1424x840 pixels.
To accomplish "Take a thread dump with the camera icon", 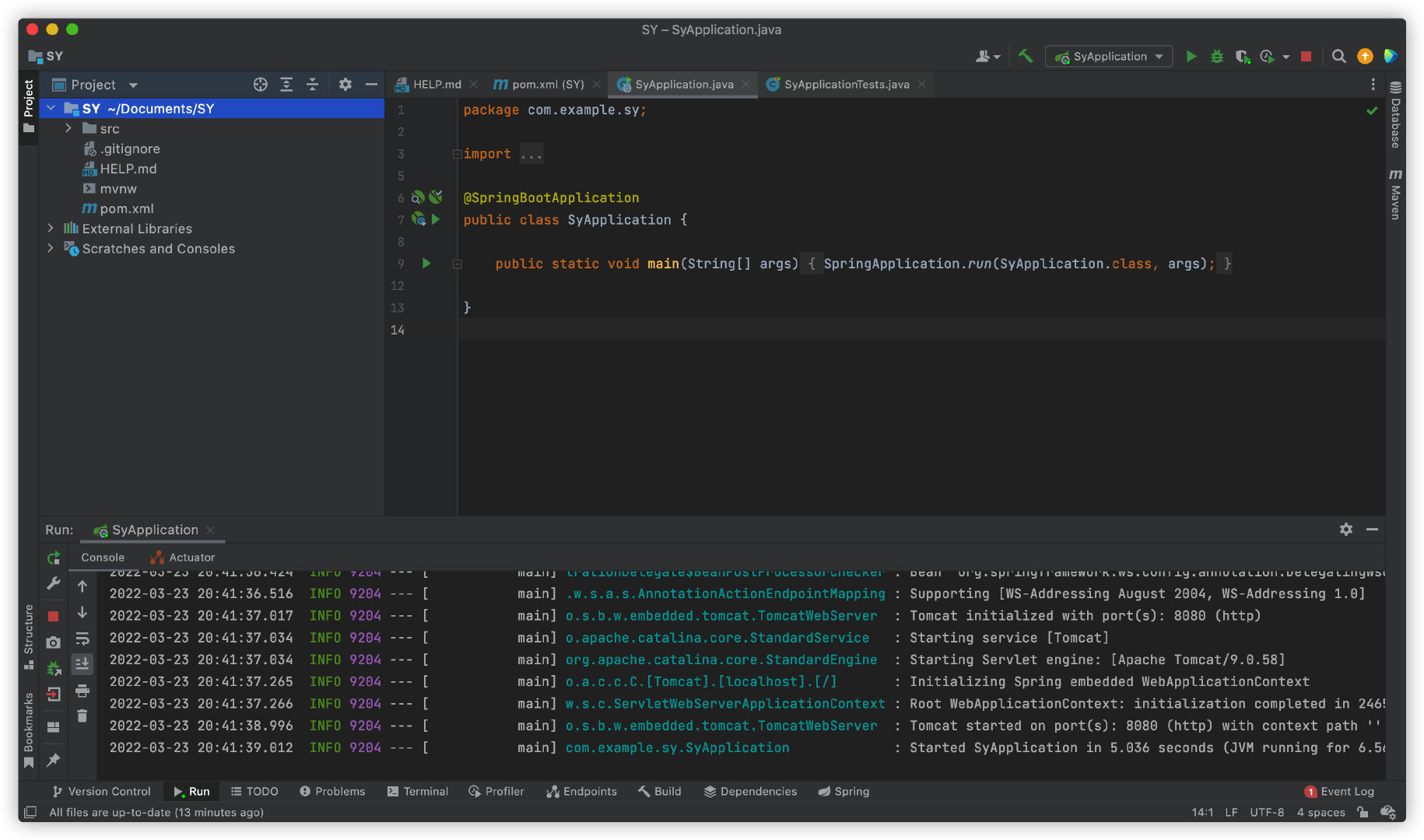I will (54, 642).
